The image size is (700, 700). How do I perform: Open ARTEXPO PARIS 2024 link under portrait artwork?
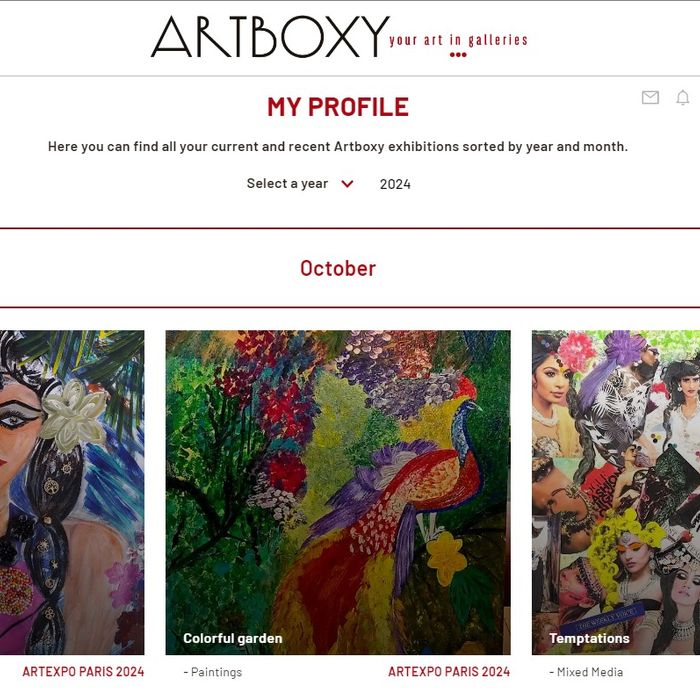pyautogui.click(x=83, y=672)
